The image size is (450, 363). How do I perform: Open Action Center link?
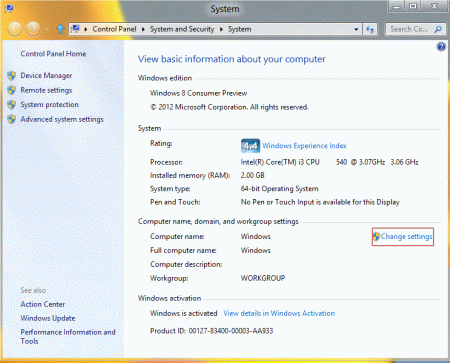pos(43,304)
